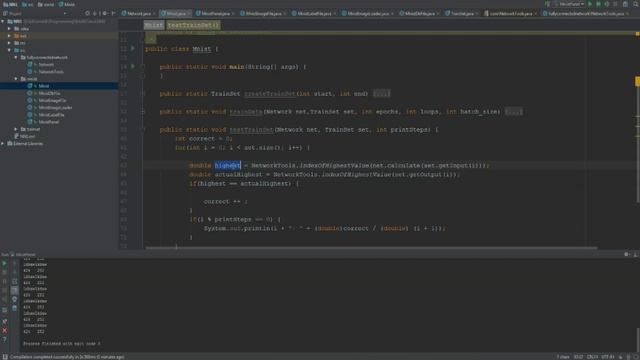Start debugging with the toolbar debug icon
This screenshot has height=360, width=640.
[x=598, y=4]
